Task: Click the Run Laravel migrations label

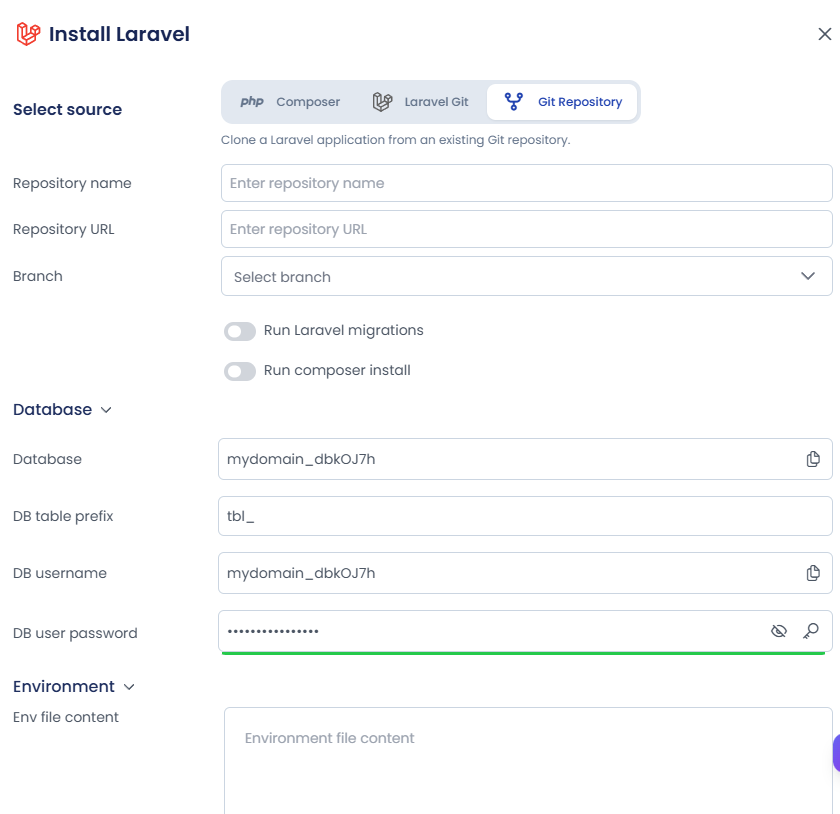Action: pyautogui.click(x=343, y=331)
